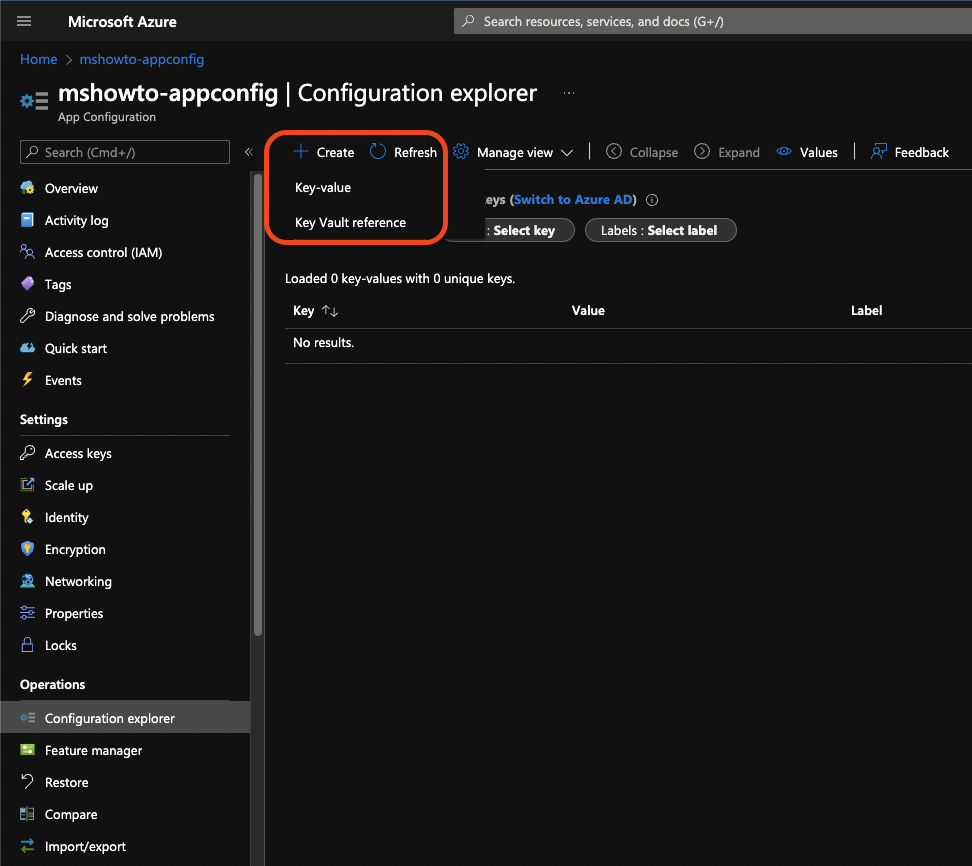Open Locks settings
The width and height of the screenshot is (972, 866).
tap(60, 645)
